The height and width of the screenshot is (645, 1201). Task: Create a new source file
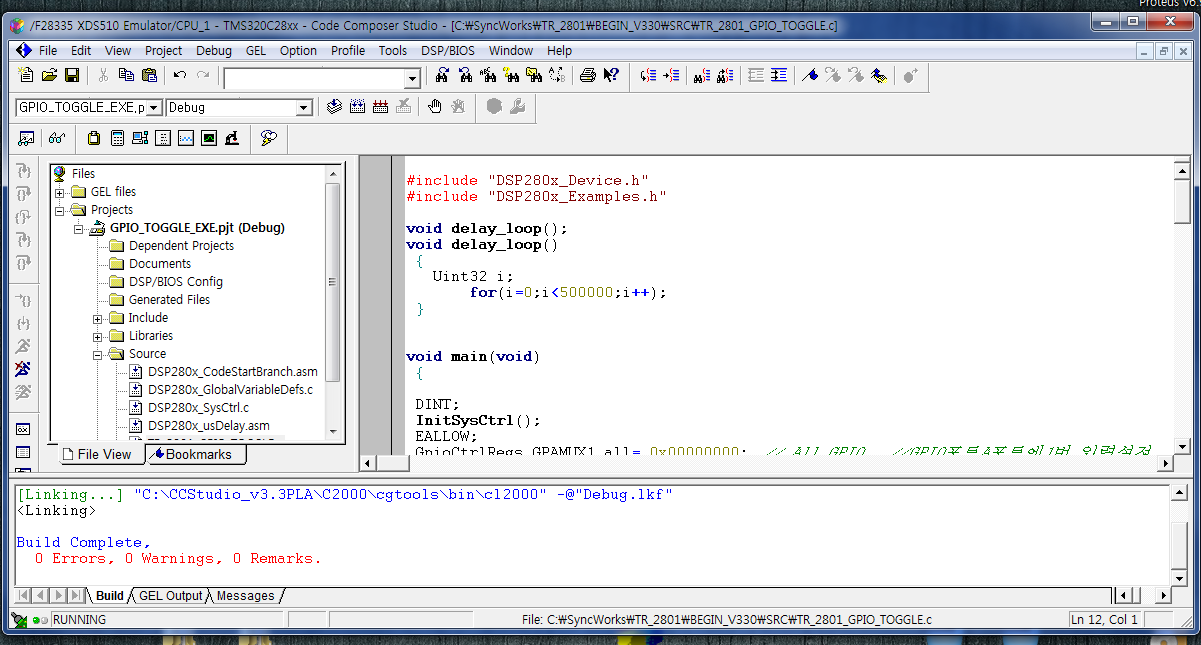pyautogui.click(x=26, y=75)
